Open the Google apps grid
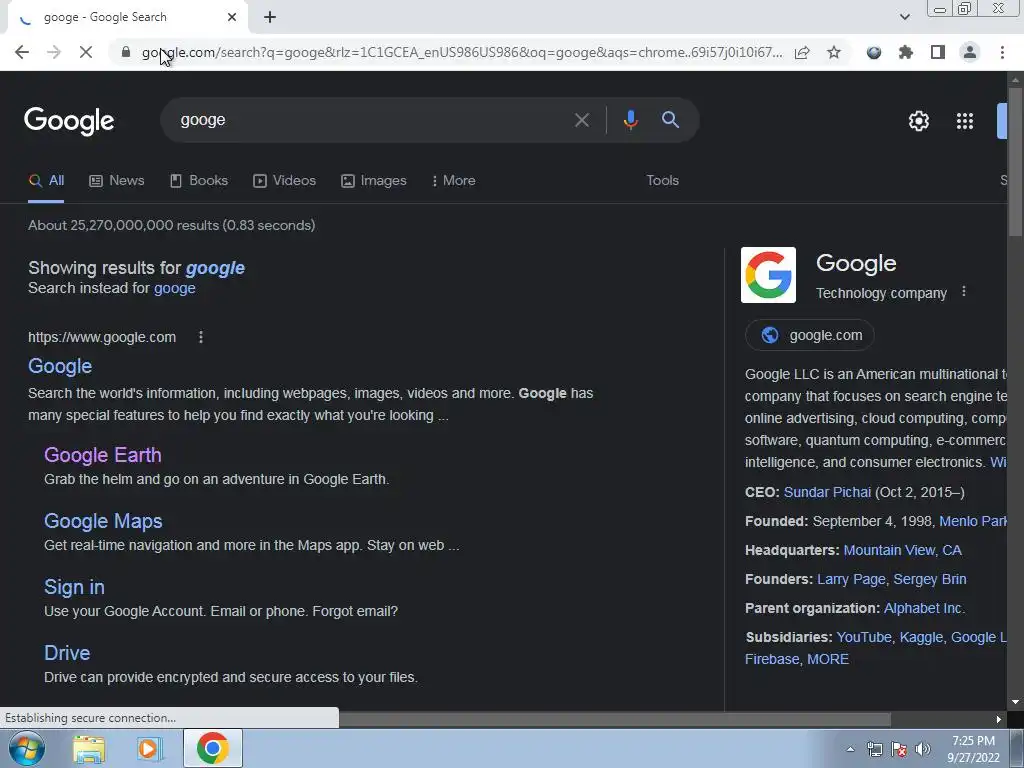 pyautogui.click(x=965, y=121)
